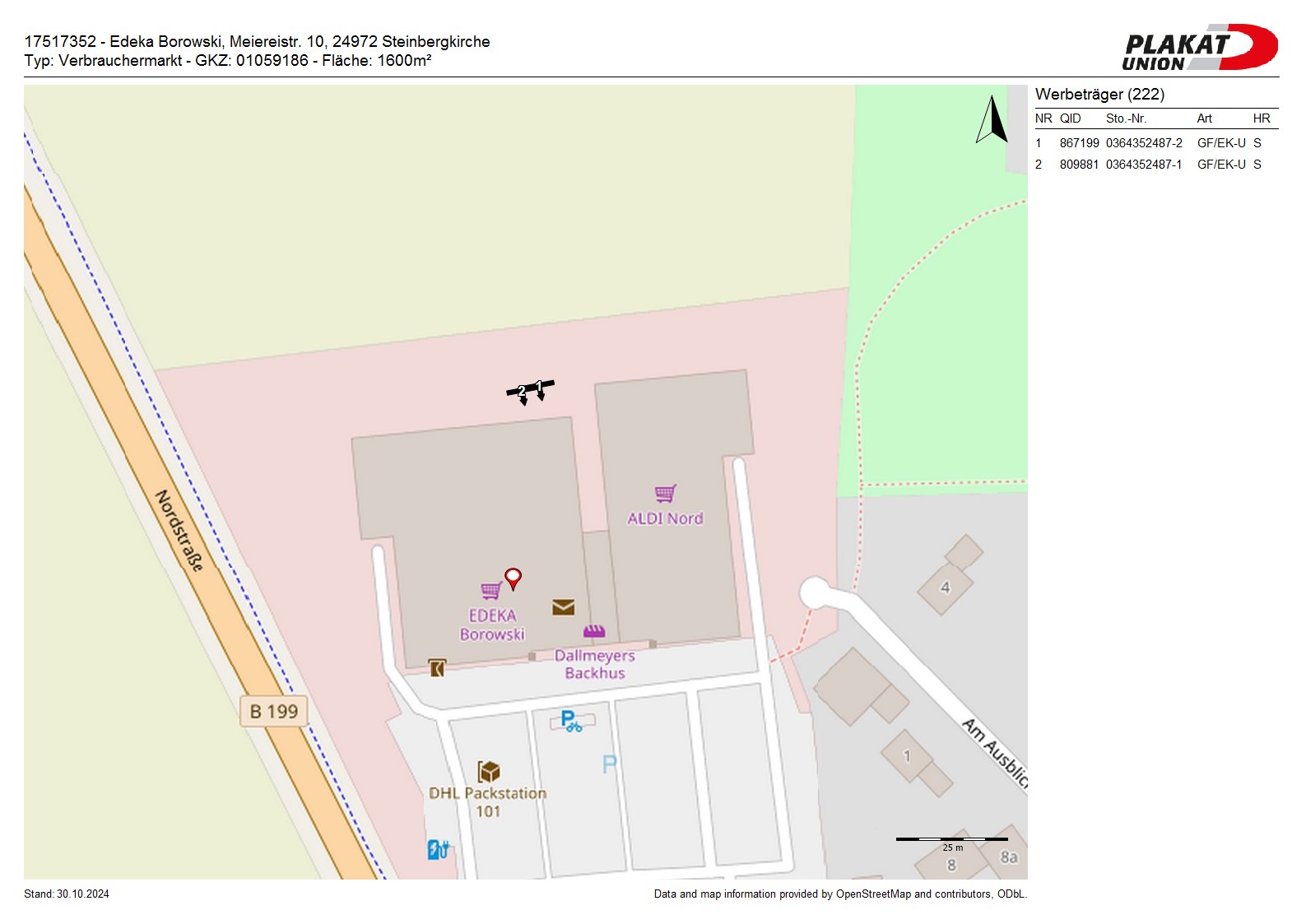The image size is (1306, 924).
Task: Select the Dallmeyers Backhus bakery icon
Action: 594,631
